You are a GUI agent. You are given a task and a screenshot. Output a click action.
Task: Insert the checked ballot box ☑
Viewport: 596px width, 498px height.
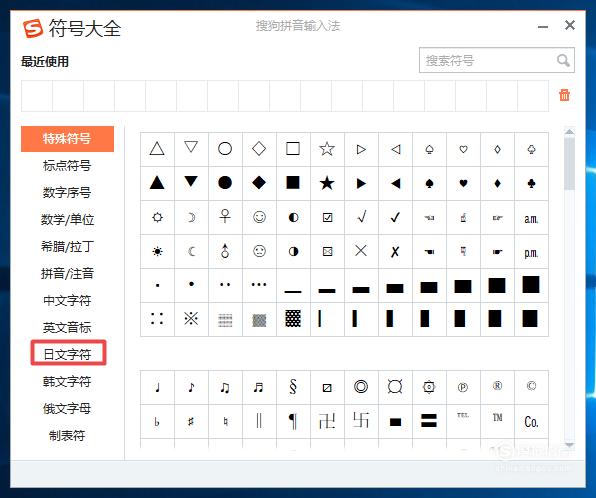pyautogui.click(x=327, y=217)
